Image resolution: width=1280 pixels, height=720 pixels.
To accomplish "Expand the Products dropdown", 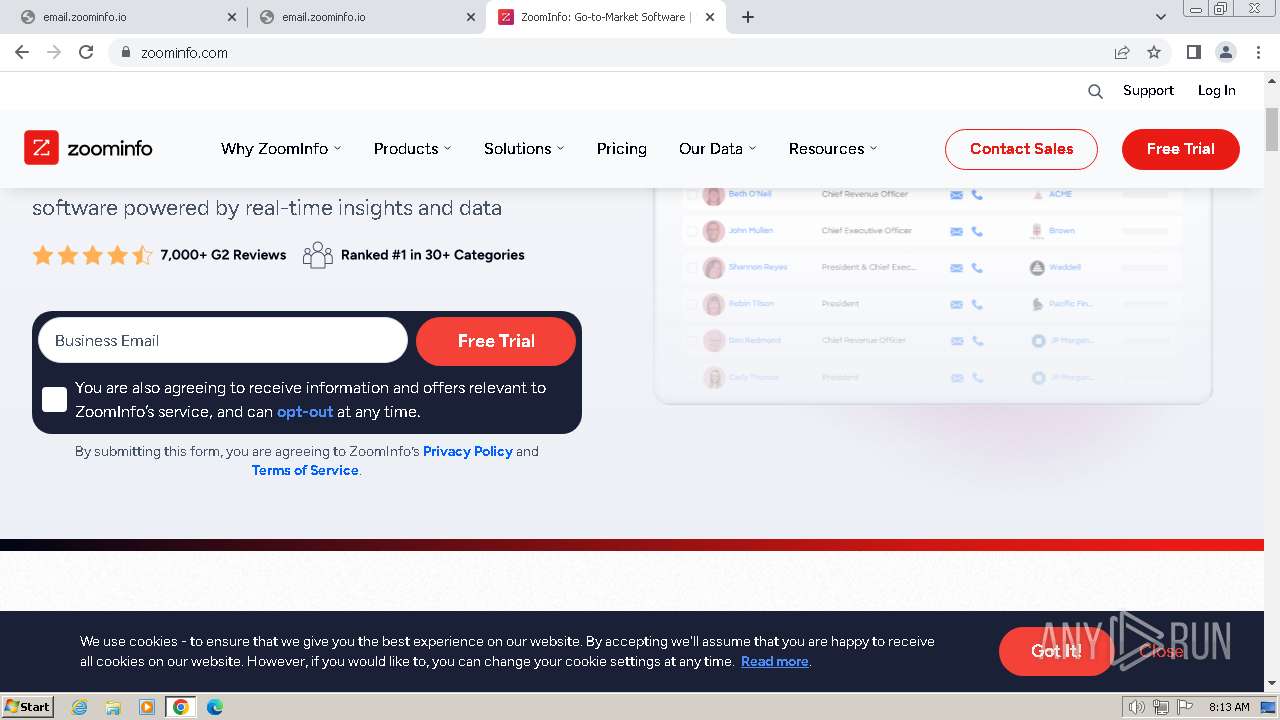I will (412, 148).
